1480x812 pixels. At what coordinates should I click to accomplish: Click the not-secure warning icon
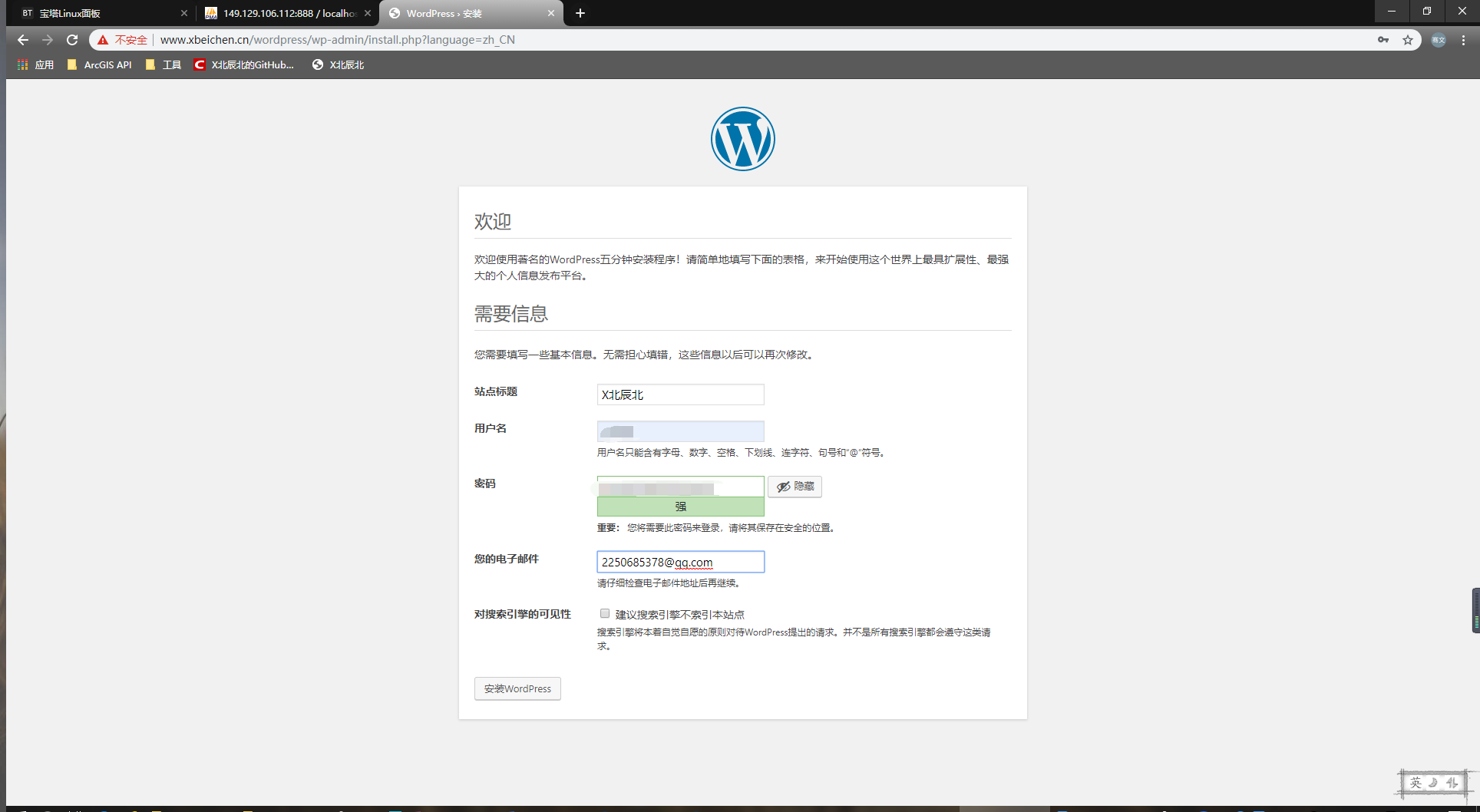click(103, 40)
